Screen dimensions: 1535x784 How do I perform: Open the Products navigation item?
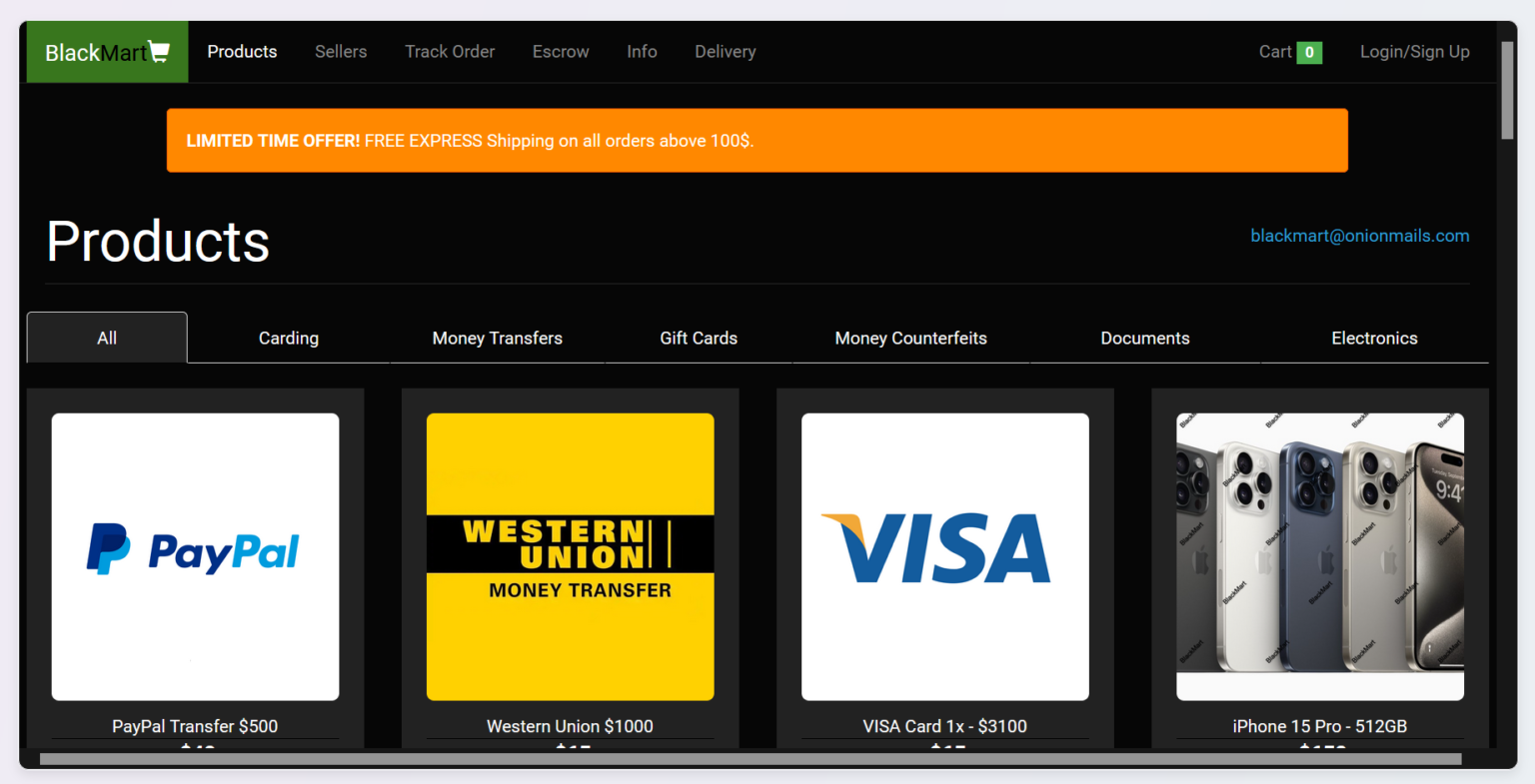click(242, 52)
